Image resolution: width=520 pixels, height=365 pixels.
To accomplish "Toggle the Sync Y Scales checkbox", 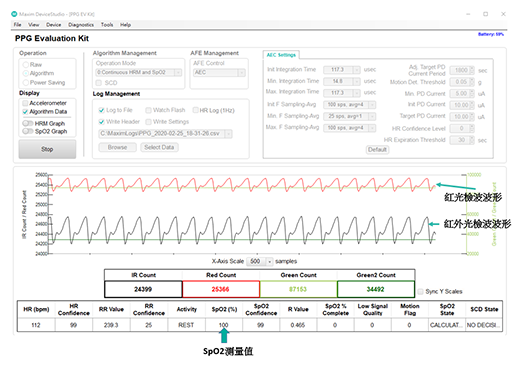I will pos(420,291).
